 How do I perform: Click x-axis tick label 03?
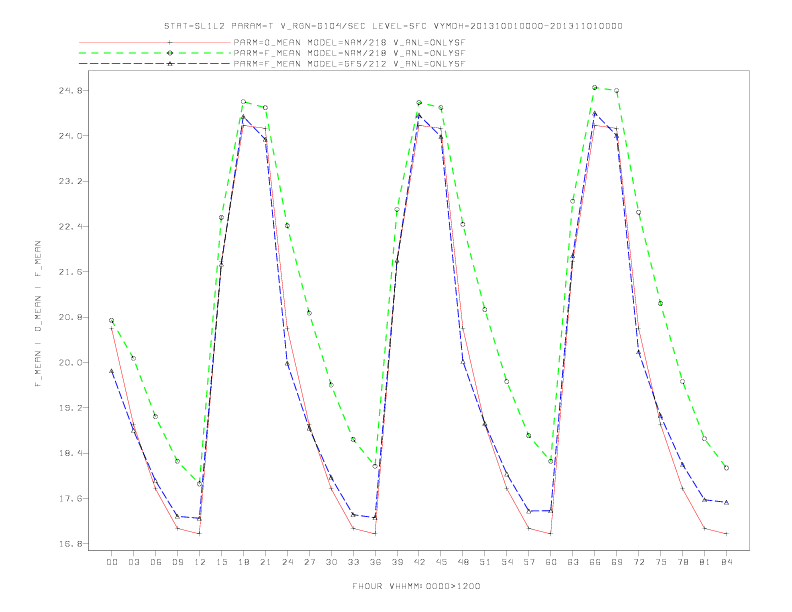[x=133, y=562]
